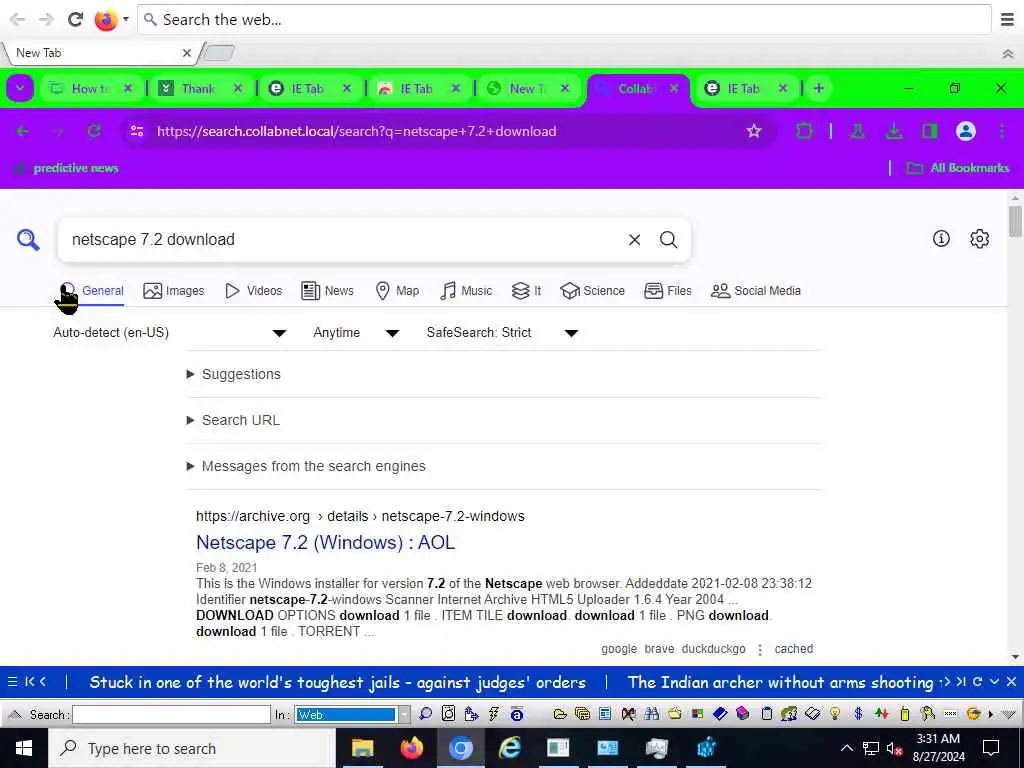Open result options three-dot icon
This screenshot has height=768, width=1024.
(x=760, y=649)
